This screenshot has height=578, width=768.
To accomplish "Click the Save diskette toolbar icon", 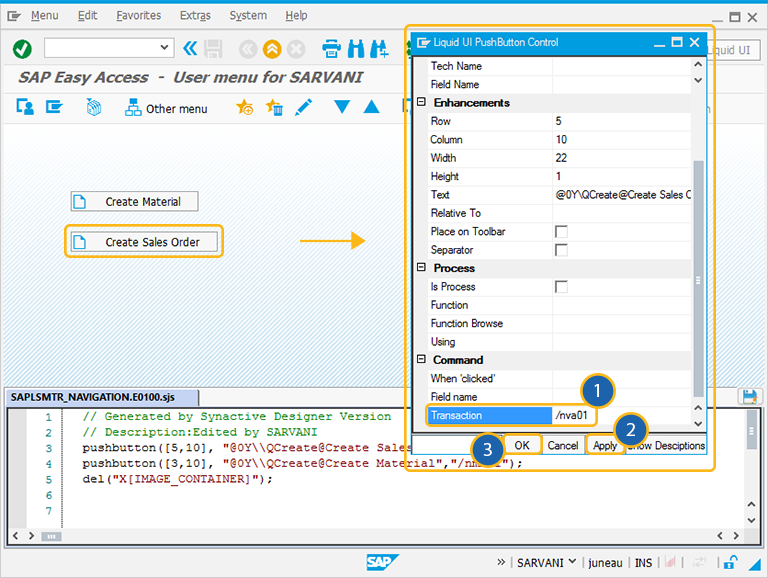I will (213, 48).
